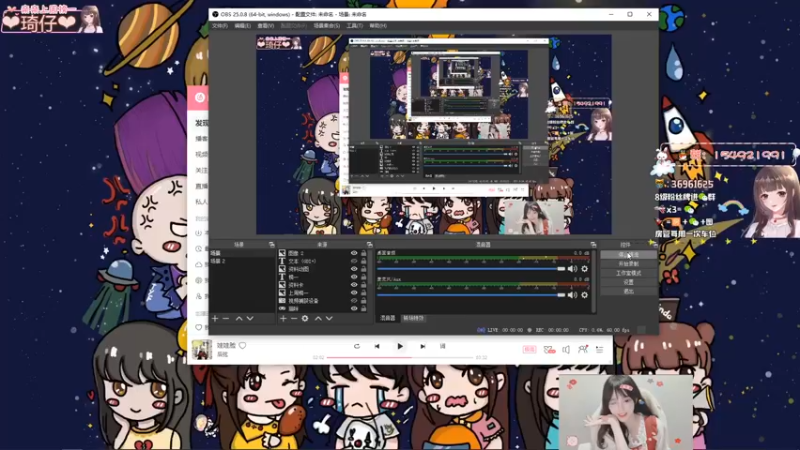The width and height of the screenshot is (800, 450).
Task: Open music player volume control
Action: point(566,349)
